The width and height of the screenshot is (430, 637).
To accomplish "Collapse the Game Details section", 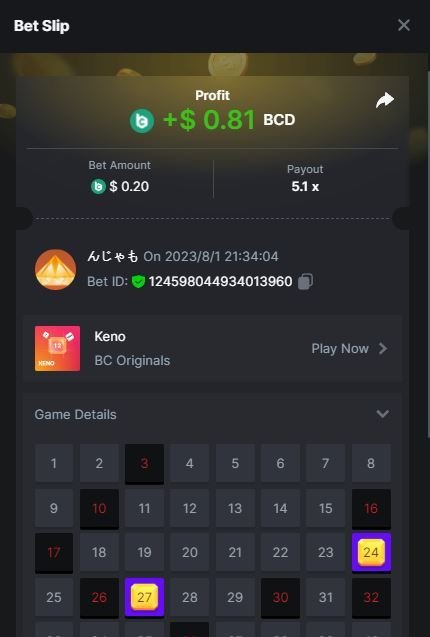I will 382,414.
